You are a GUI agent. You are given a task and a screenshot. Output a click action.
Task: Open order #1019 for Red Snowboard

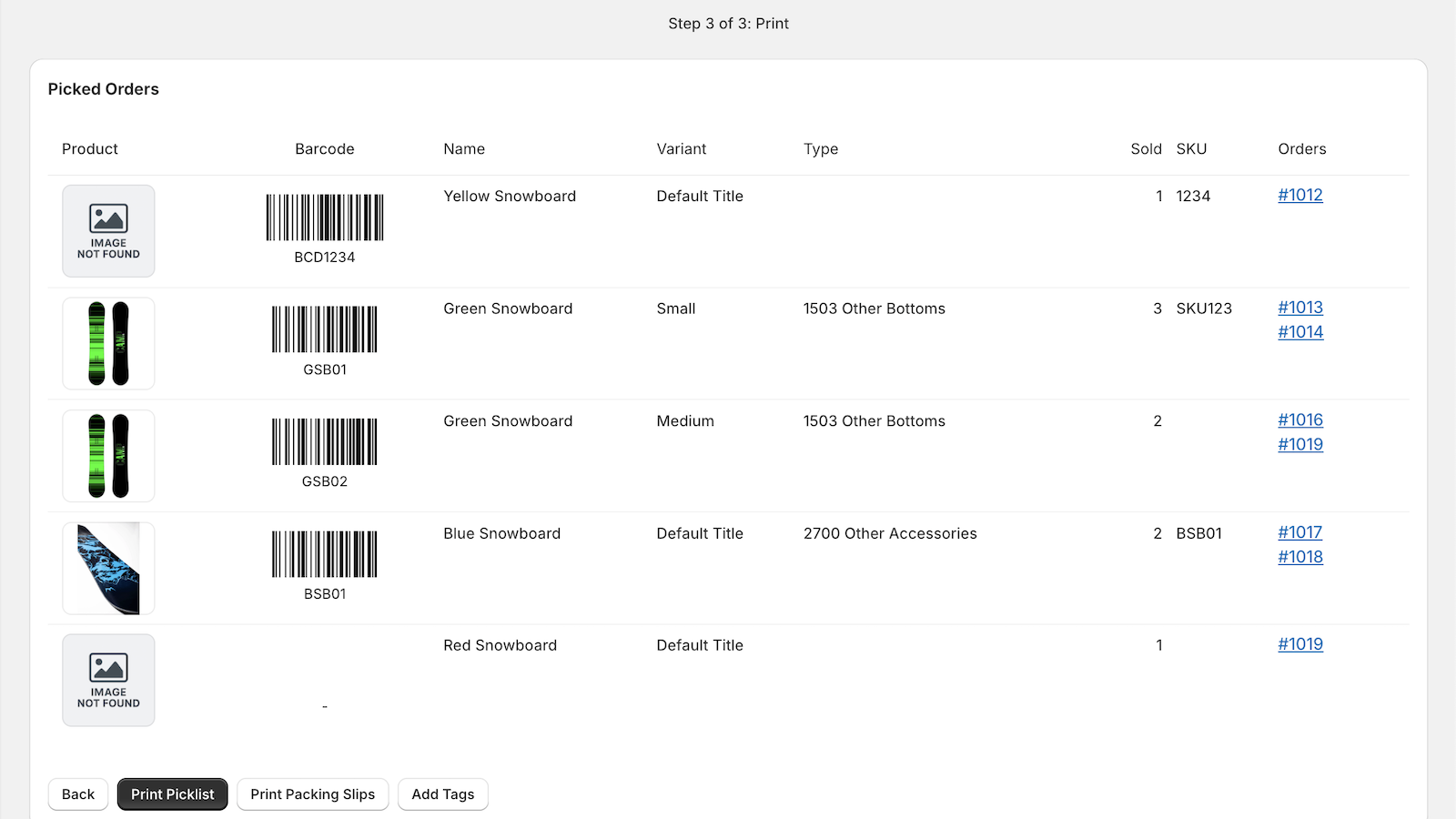coord(1299,644)
